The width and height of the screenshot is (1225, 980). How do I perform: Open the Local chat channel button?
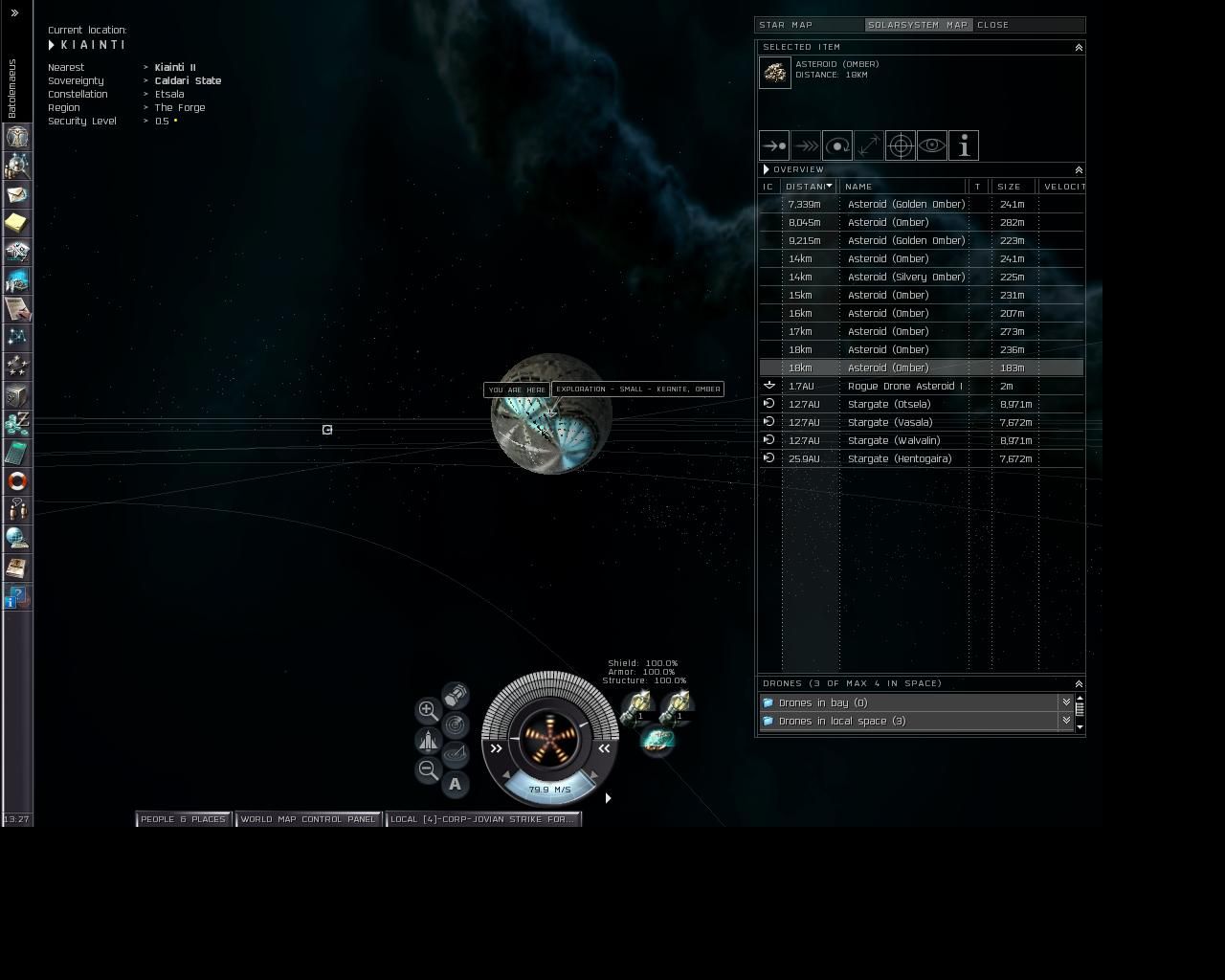click(483, 819)
